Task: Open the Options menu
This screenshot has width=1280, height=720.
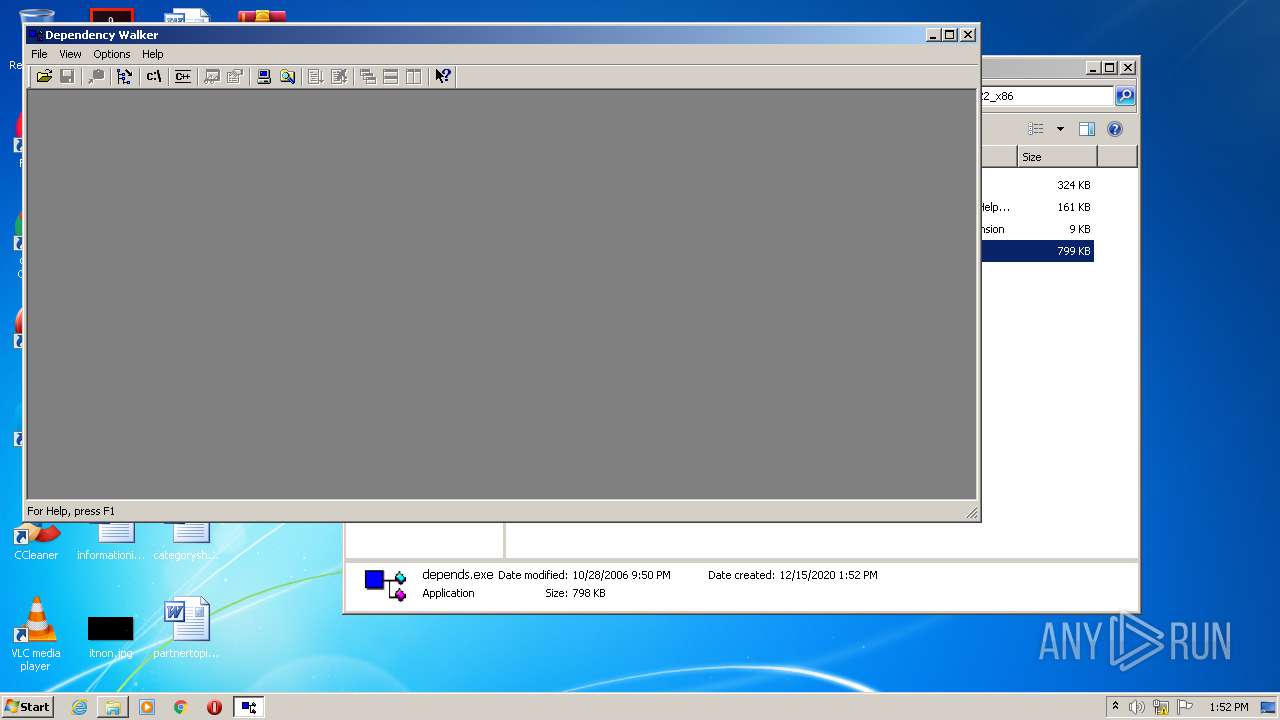Action: click(x=112, y=54)
